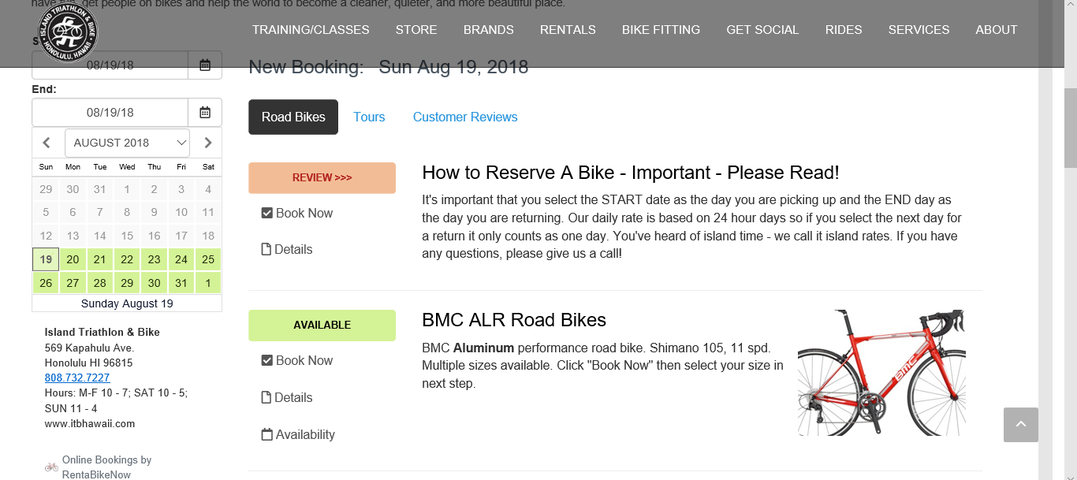
Task: Click the AVAILABLE button
Action: pyautogui.click(x=322, y=325)
